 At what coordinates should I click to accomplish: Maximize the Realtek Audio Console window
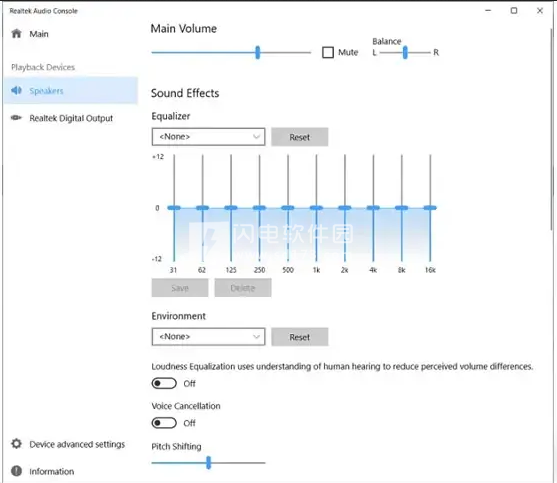514,11
